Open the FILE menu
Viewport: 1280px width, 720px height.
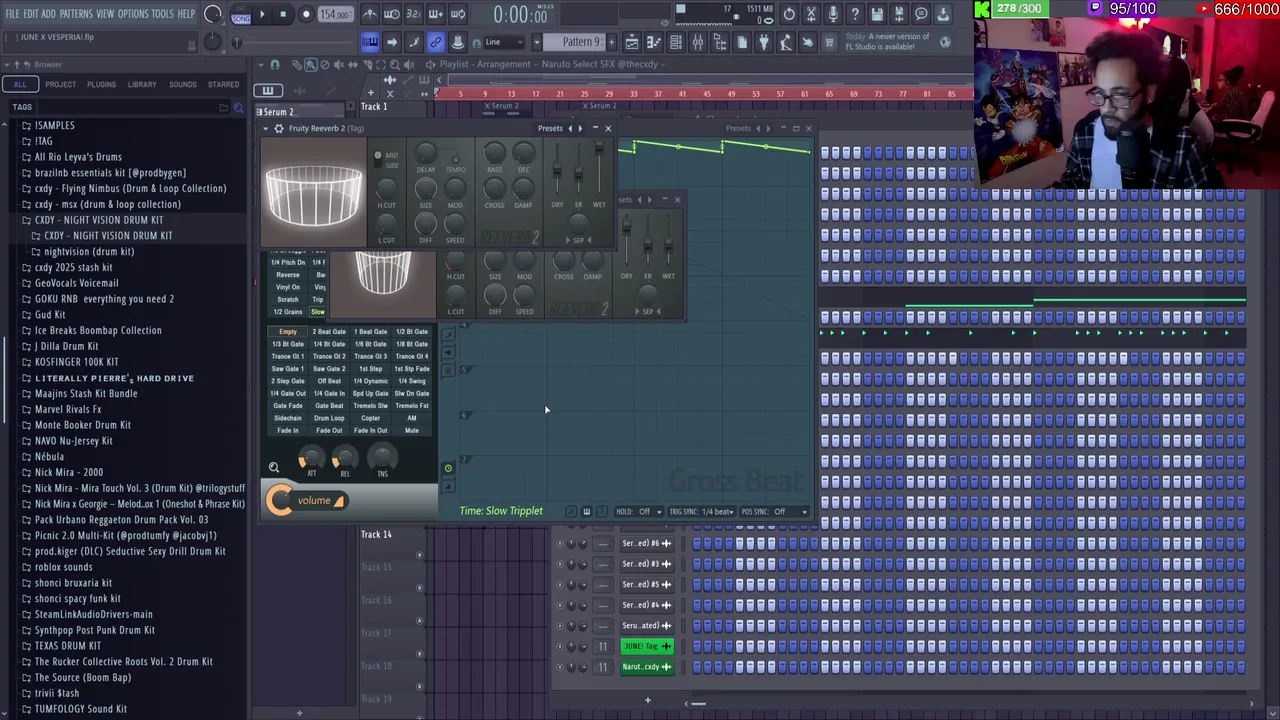12,14
